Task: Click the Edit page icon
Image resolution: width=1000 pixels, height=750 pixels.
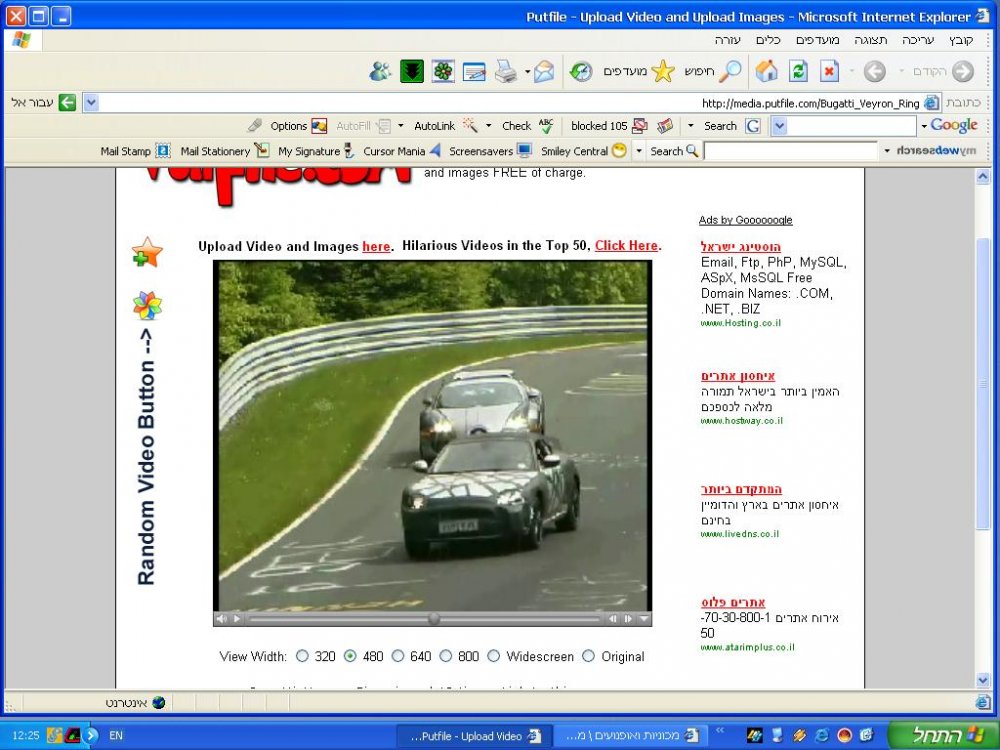Action: (x=474, y=71)
